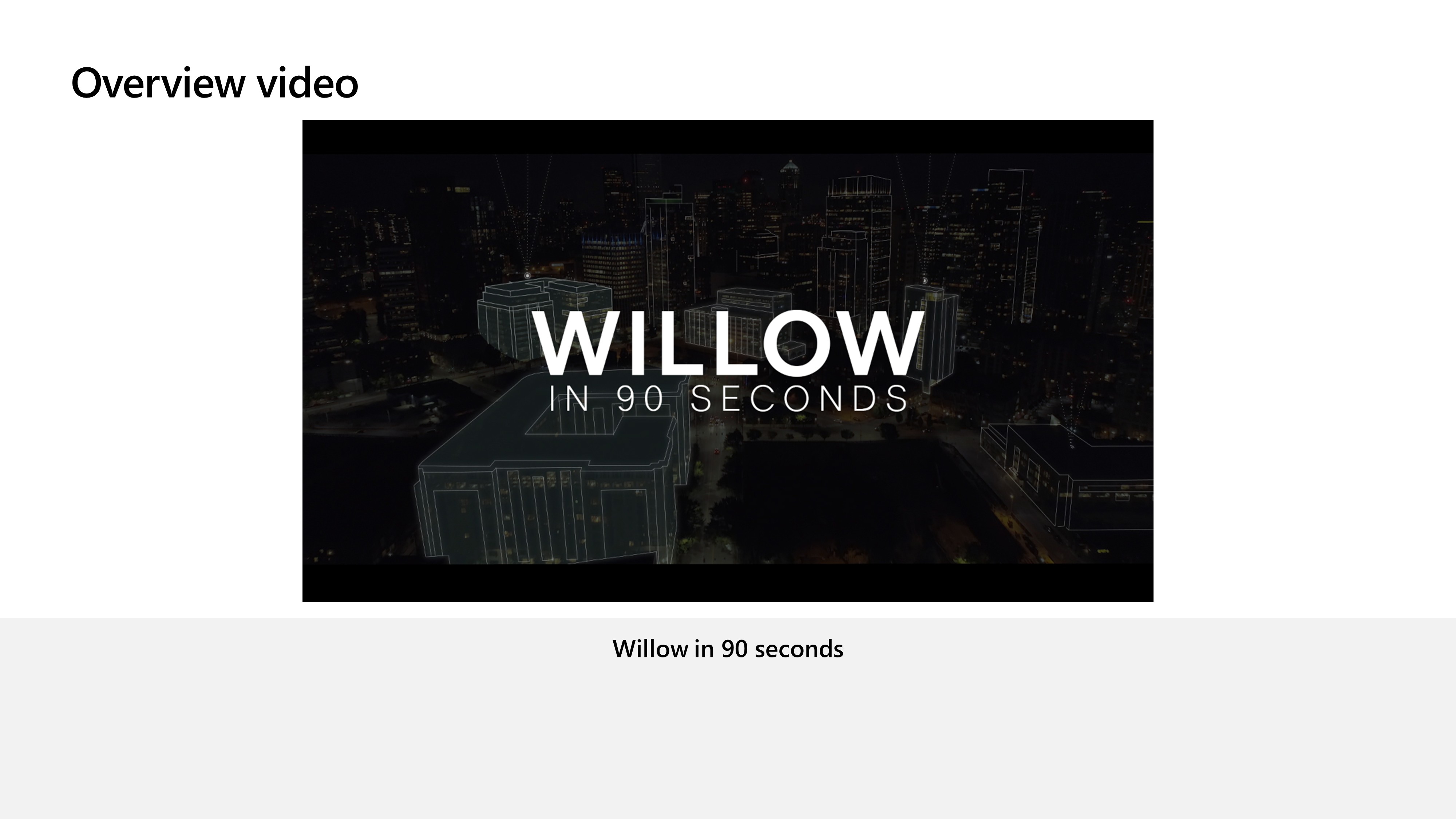Select the 'Overview video' slide title
Screen dimensions: 1456x819
[x=214, y=83]
